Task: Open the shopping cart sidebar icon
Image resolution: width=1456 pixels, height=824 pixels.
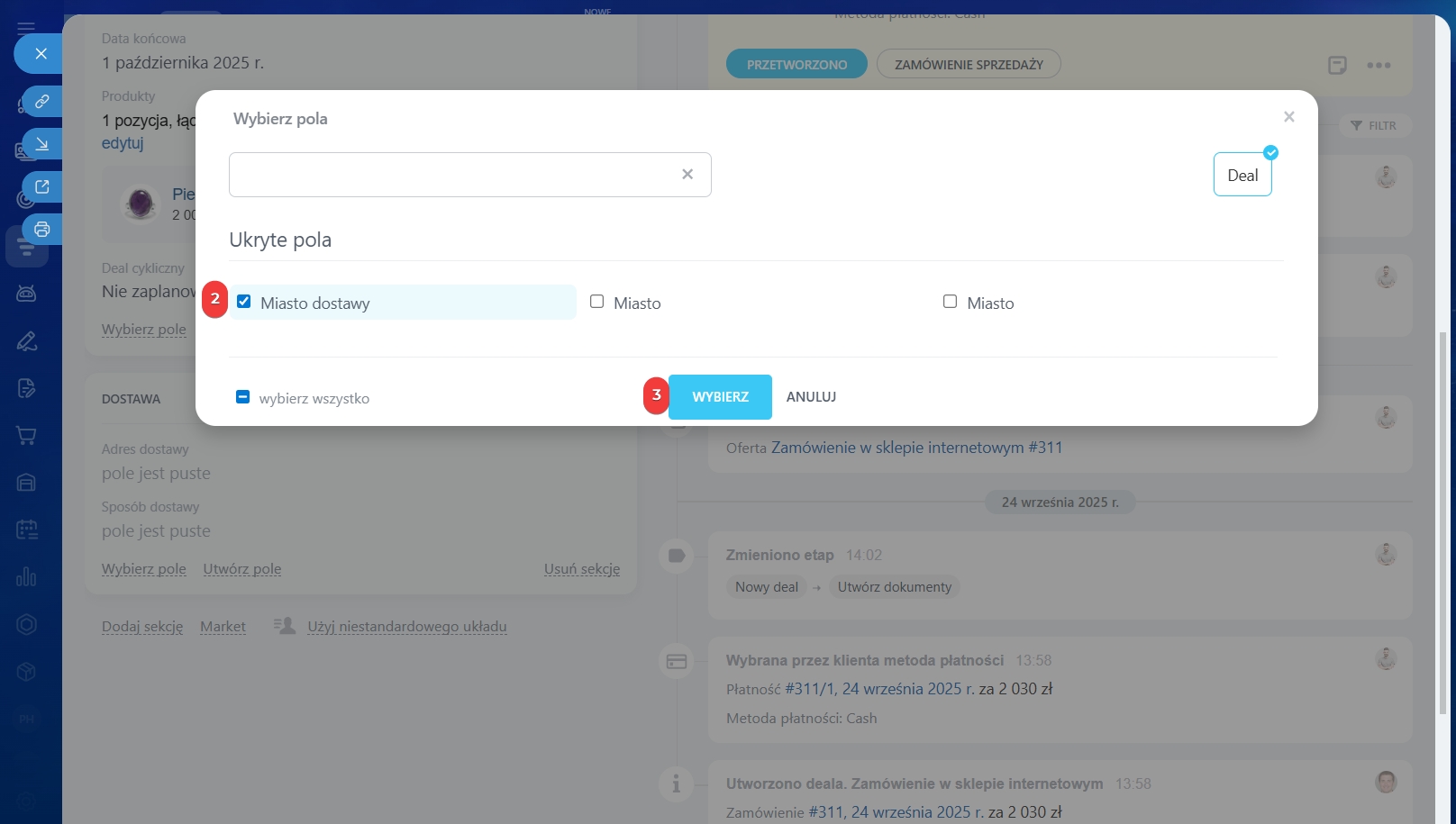Action: click(26, 436)
